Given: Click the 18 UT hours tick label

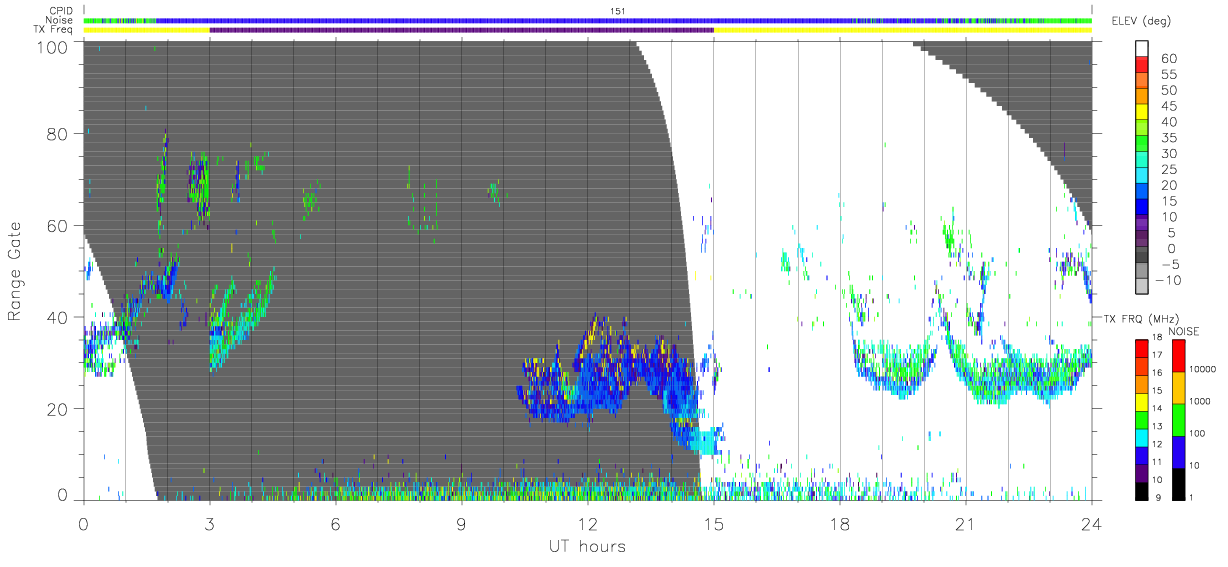Looking at the screenshot, I should (840, 523).
